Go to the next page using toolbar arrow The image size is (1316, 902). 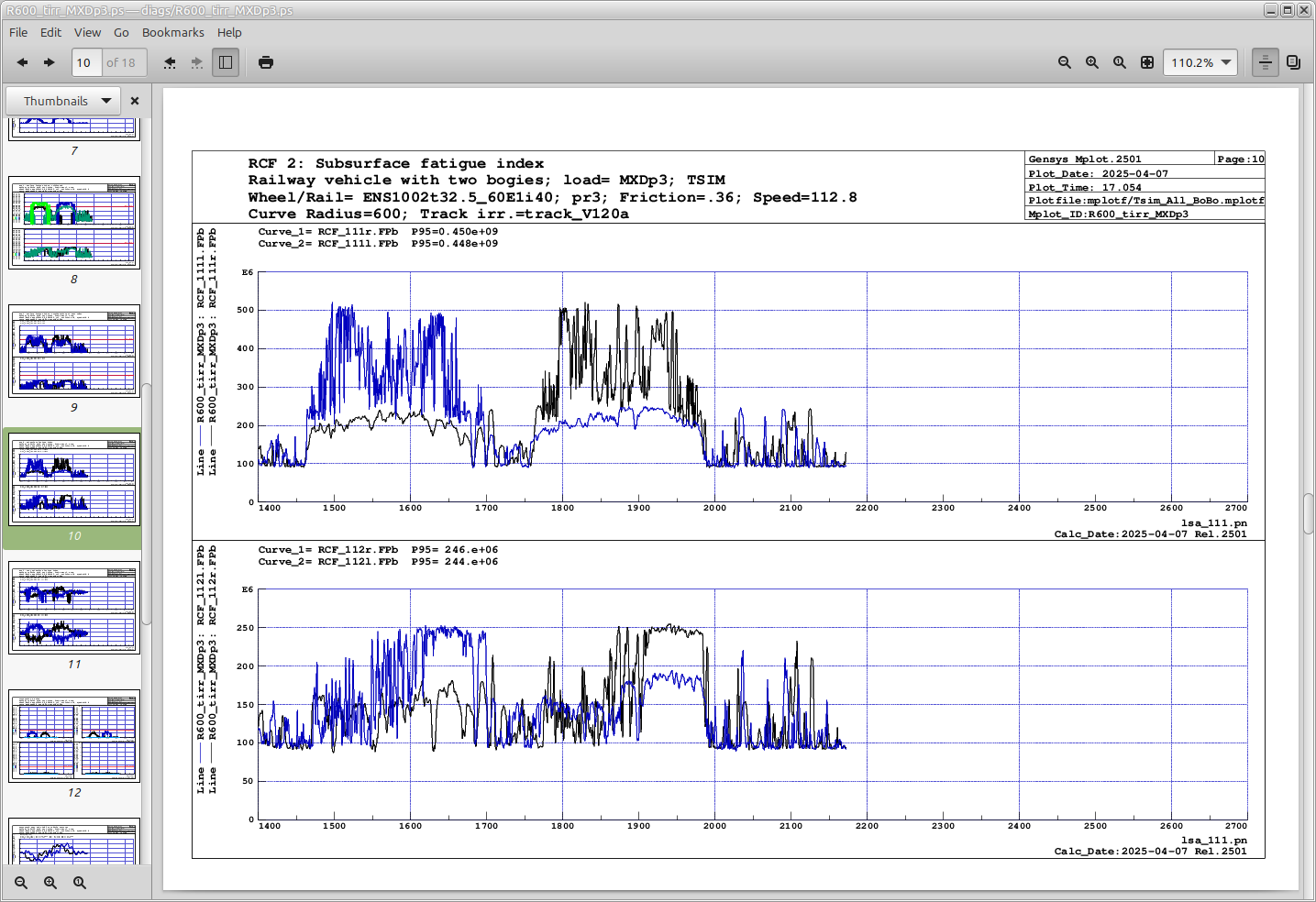coord(50,62)
